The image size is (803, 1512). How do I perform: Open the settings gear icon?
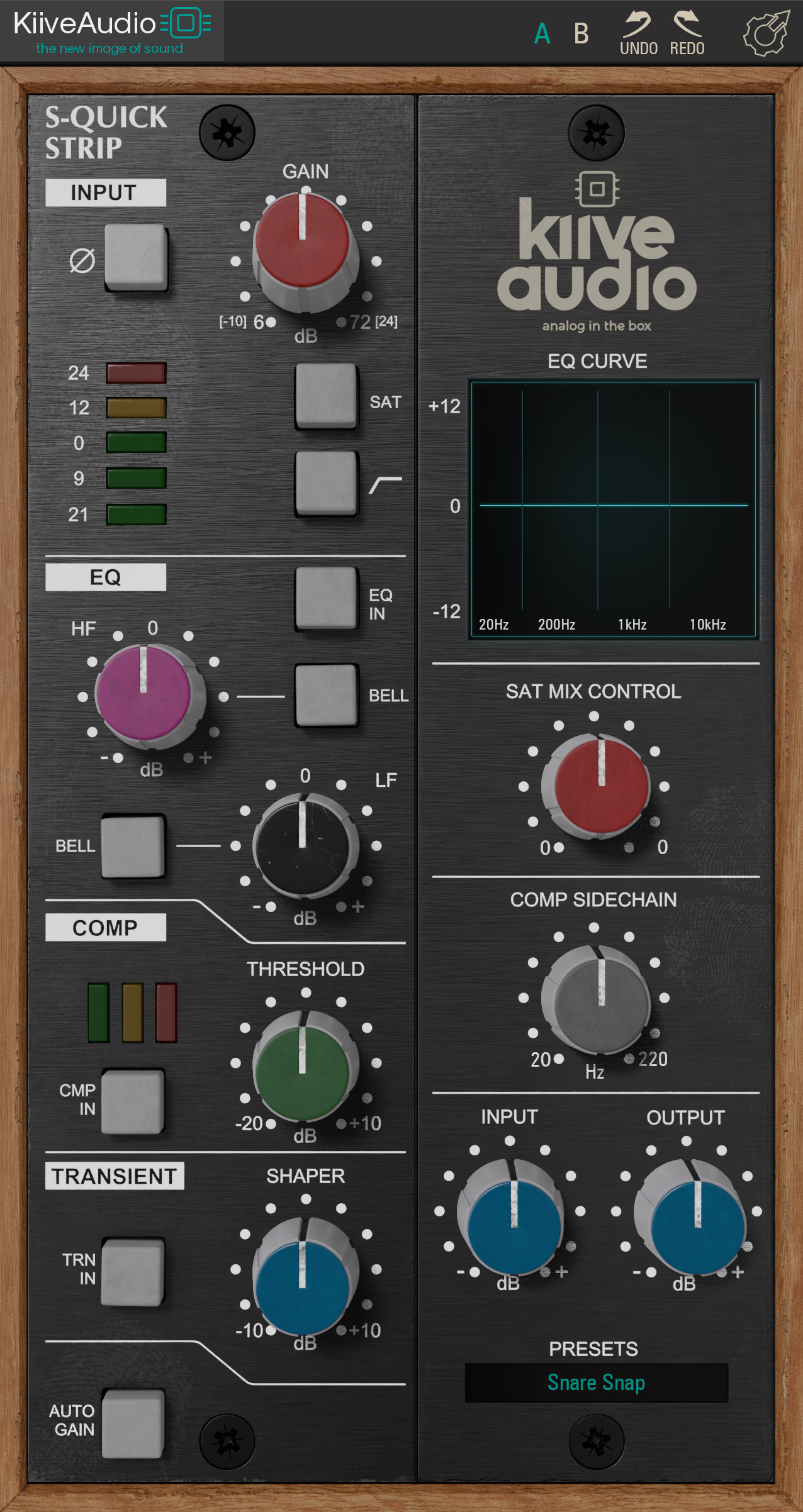coord(766,33)
